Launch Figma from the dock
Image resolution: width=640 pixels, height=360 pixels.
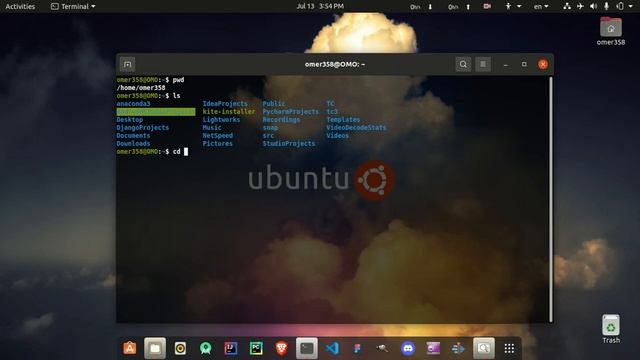358,348
